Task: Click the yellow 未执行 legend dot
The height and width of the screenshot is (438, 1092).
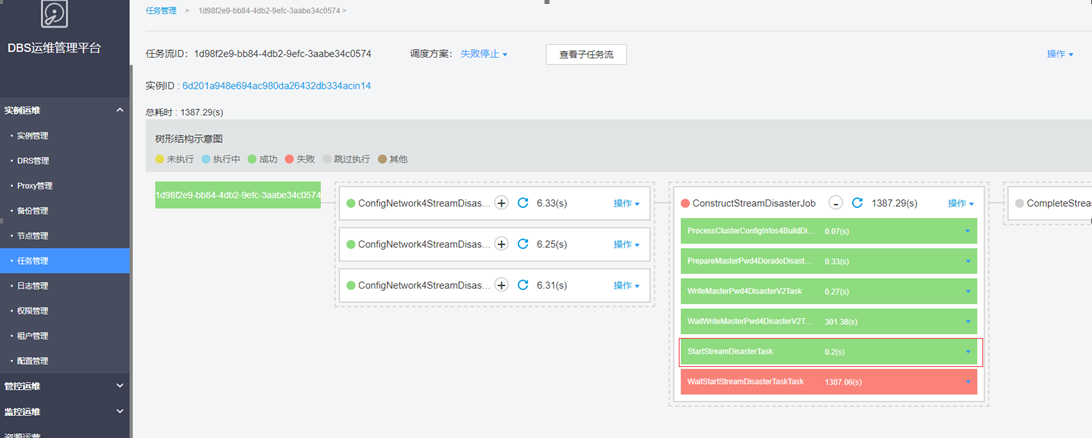Action: 159,159
